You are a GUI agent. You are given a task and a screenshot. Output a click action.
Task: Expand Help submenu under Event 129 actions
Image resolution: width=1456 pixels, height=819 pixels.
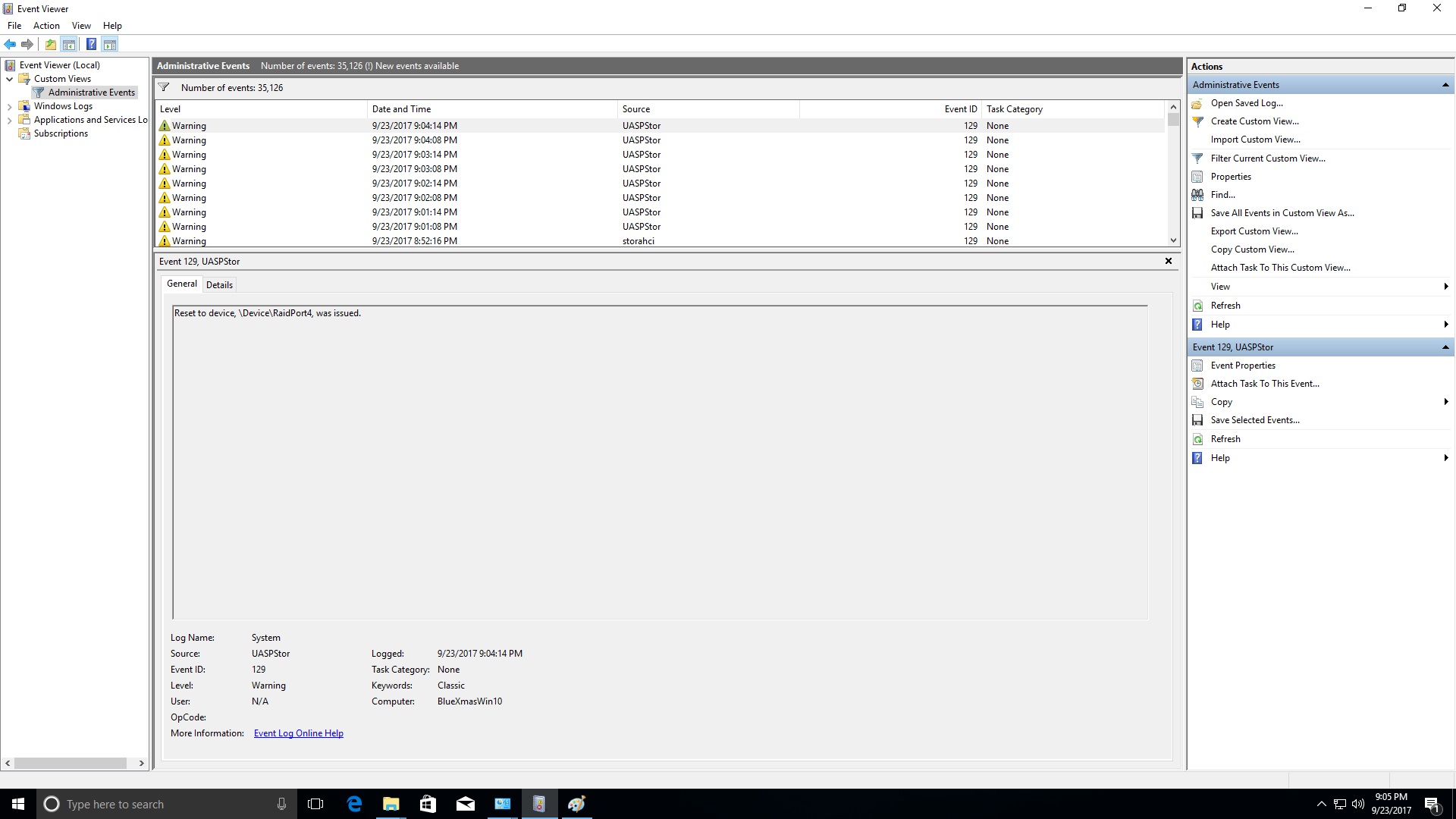pyautogui.click(x=1446, y=458)
